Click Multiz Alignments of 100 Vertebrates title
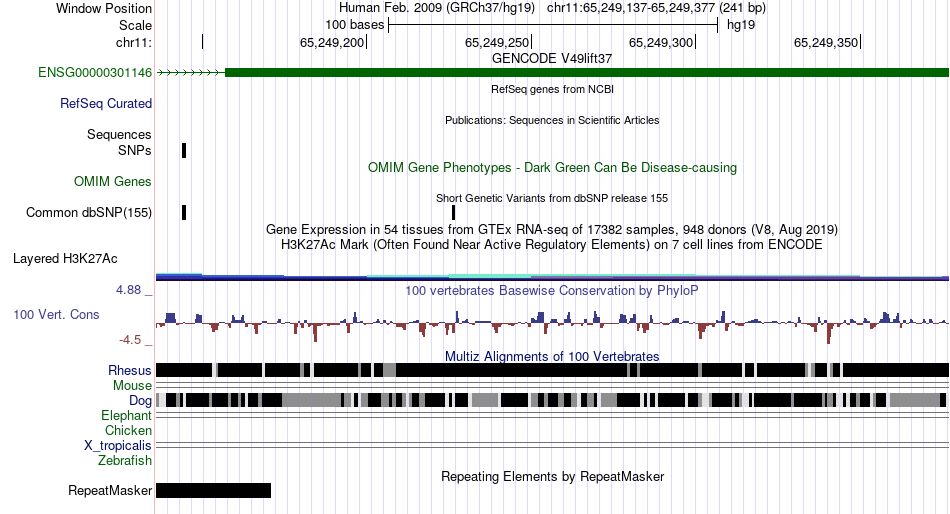Image resolution: width=950 pixels, height=514 pixels. click(552, 356)
